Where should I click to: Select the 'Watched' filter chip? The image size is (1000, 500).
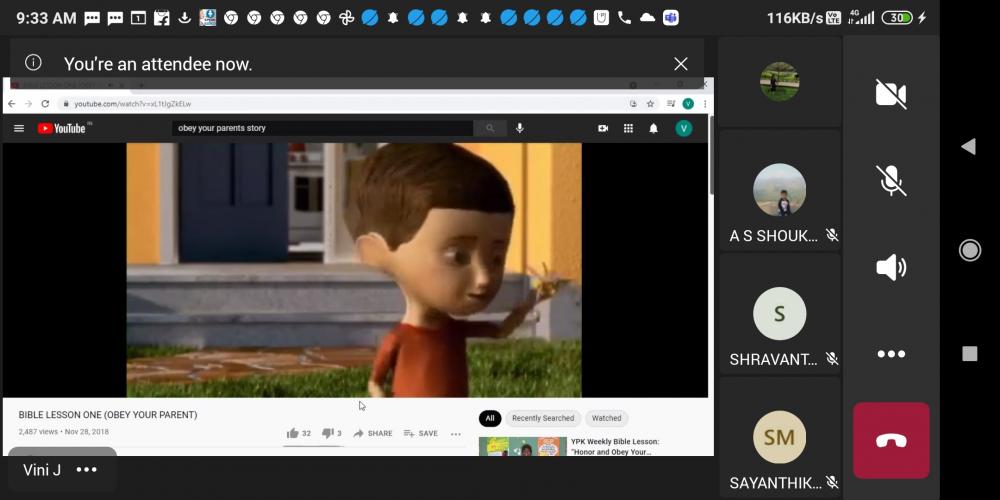point(606,418)
